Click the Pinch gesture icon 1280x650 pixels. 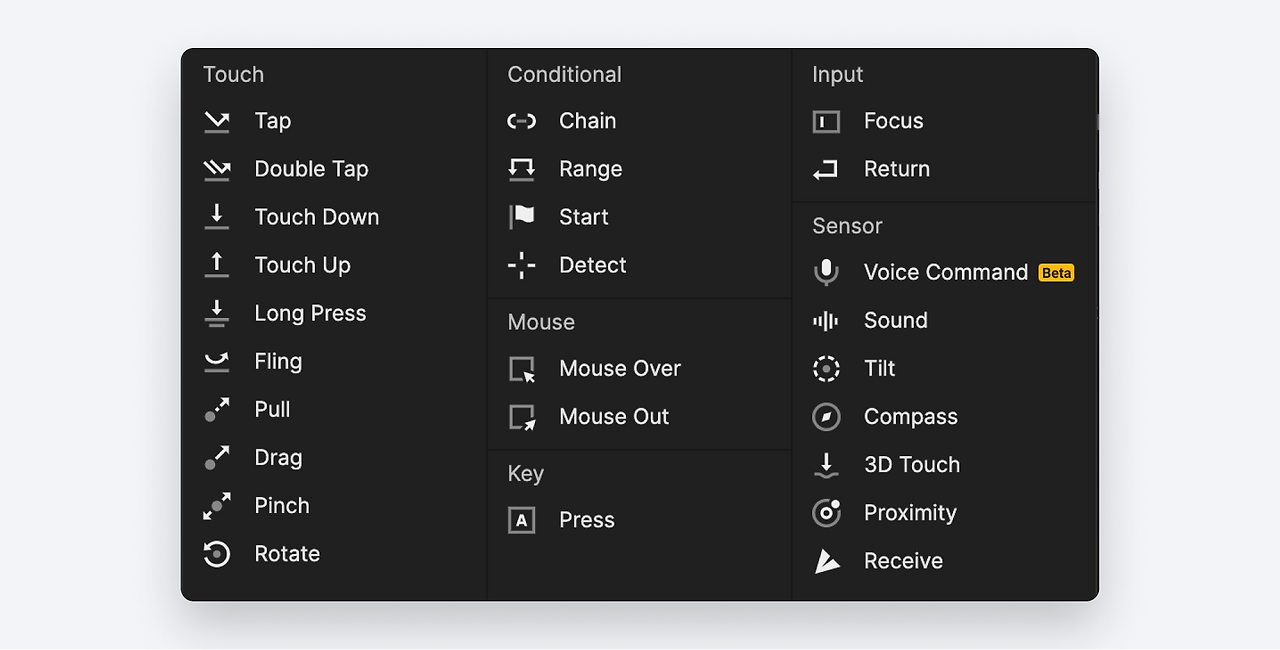217,506
